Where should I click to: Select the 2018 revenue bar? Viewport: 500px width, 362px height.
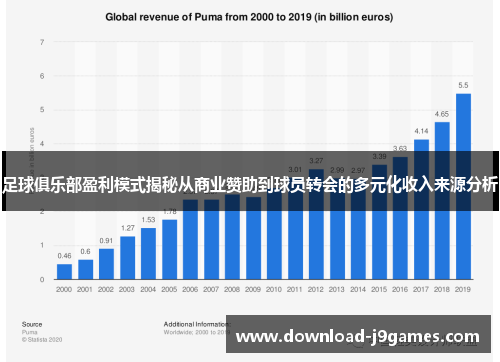click(442, 201)
